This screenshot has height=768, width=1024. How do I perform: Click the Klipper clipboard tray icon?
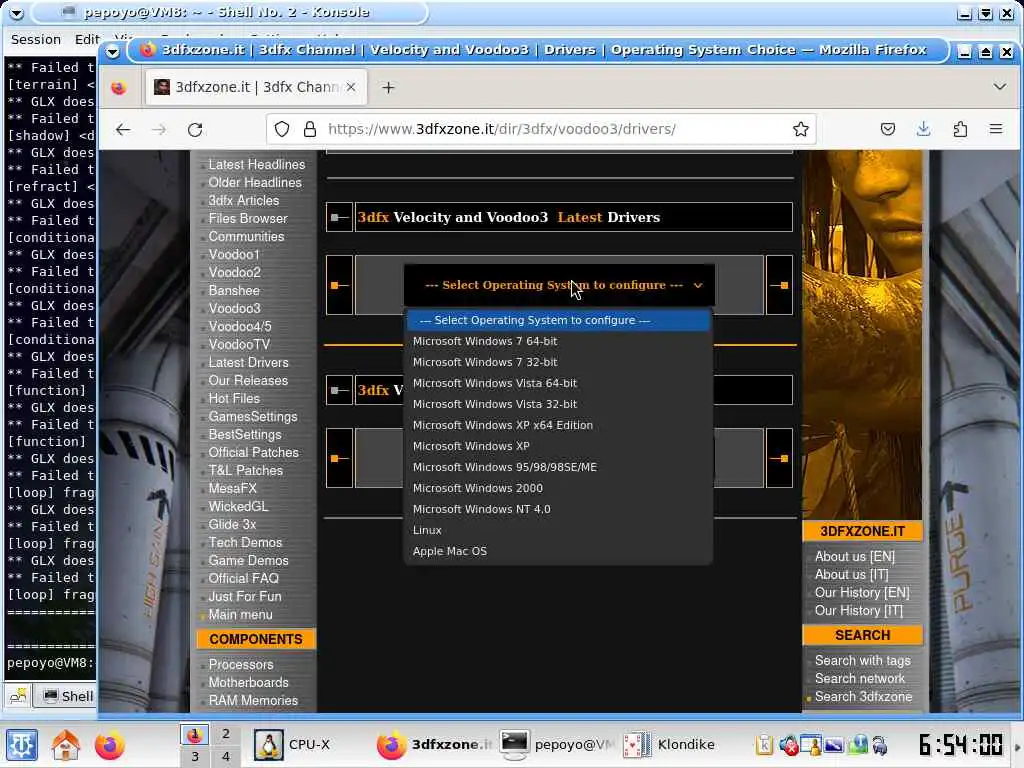click(x=764, y=744)
